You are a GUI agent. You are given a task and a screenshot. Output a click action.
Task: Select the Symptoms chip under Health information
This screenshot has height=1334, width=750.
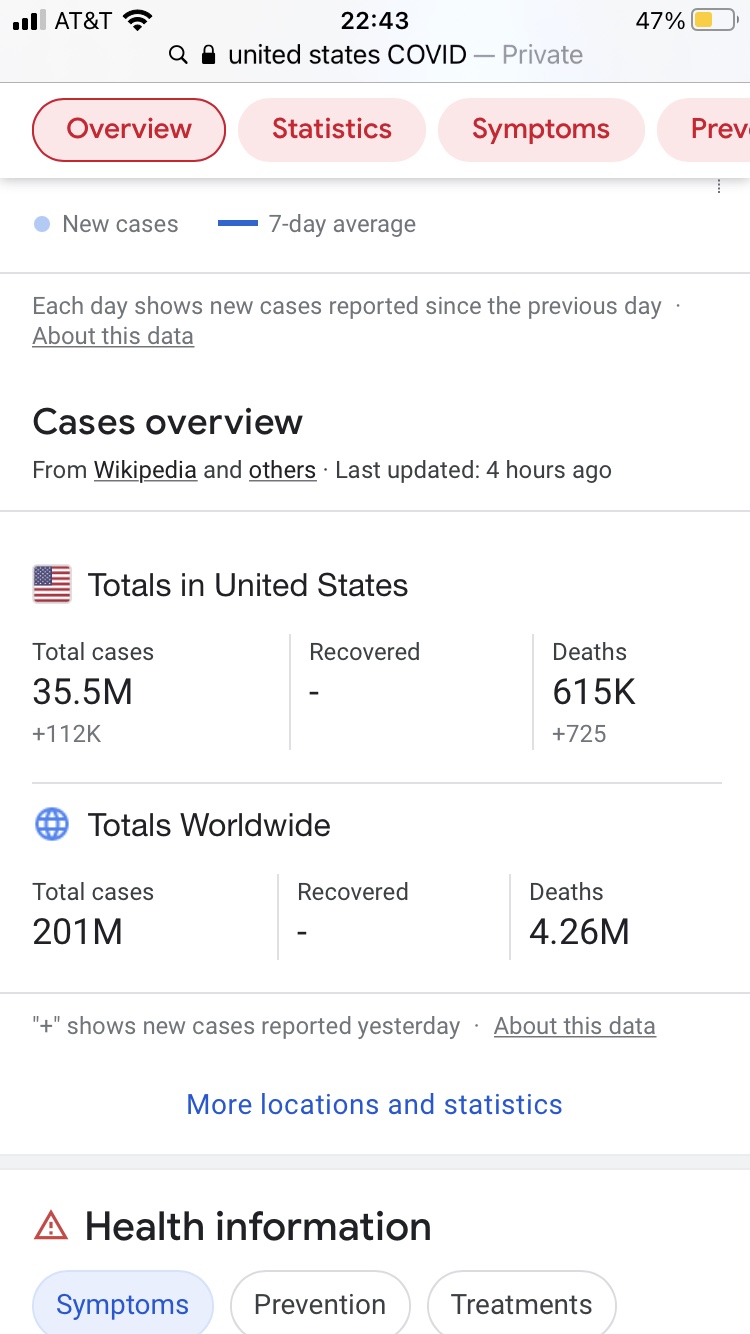pyautogui.click(x=123, y=1302)
